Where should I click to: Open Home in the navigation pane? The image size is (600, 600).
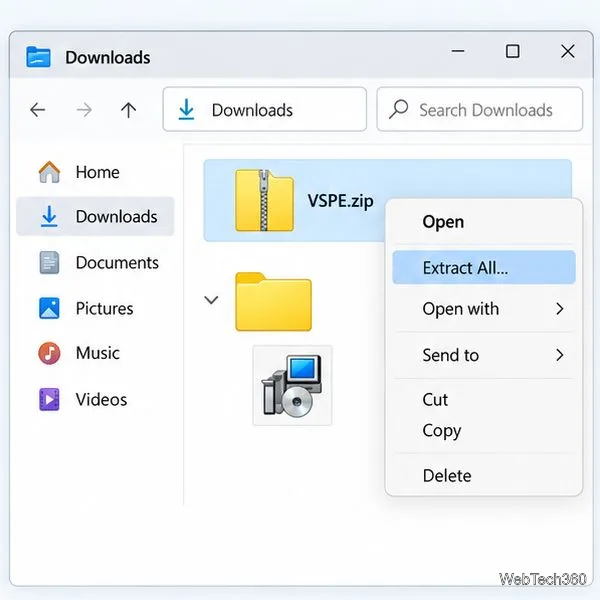click(95, 172)
